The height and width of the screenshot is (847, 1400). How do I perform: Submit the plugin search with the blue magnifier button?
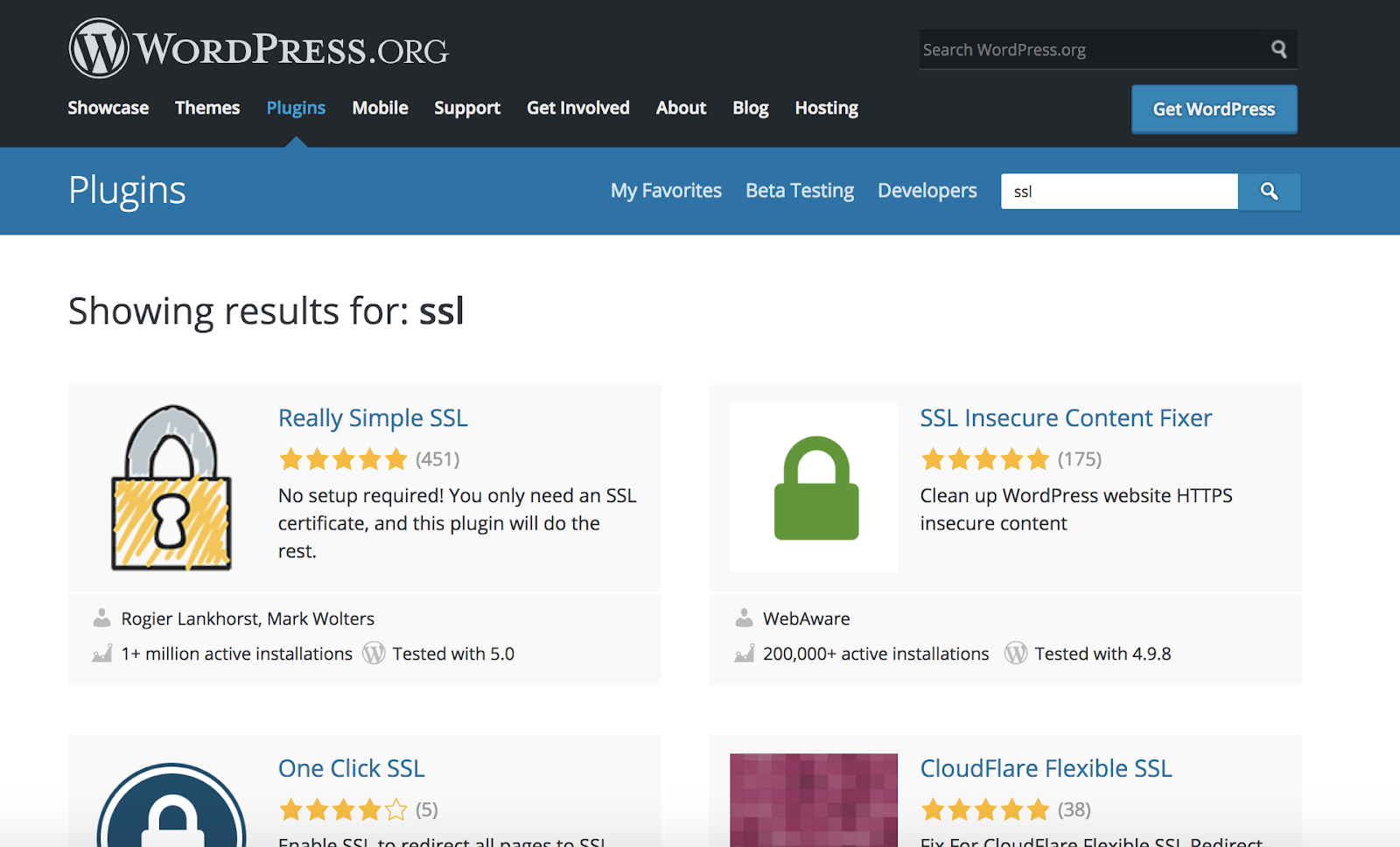(1270, 192)
